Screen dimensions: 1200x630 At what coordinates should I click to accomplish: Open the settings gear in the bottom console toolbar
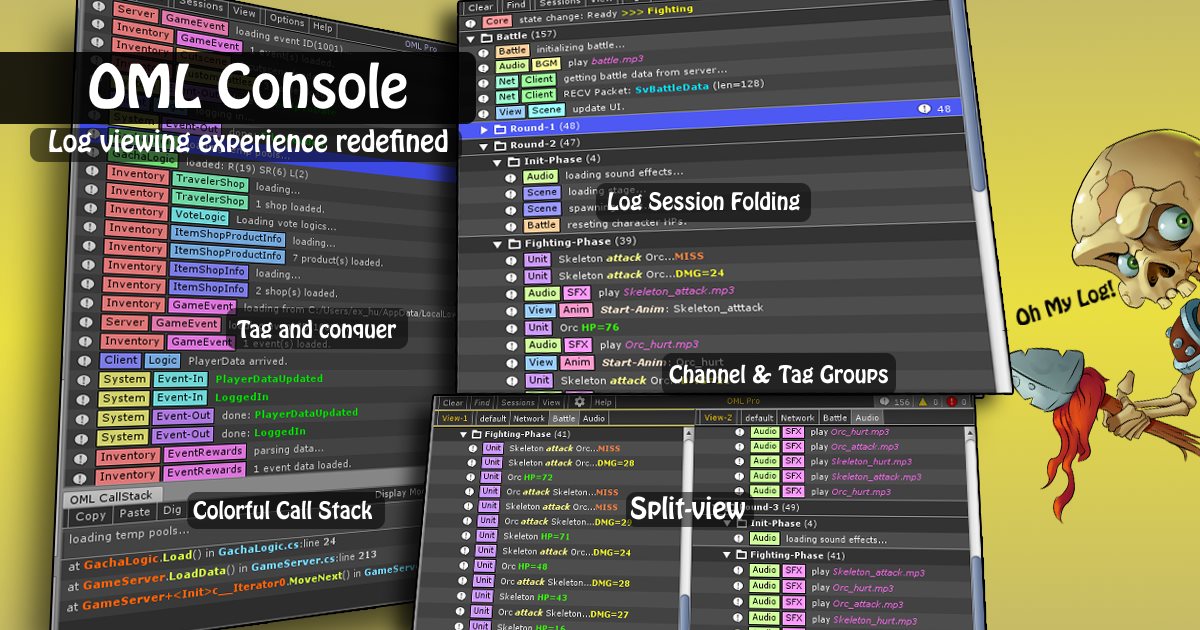[579, 401]
